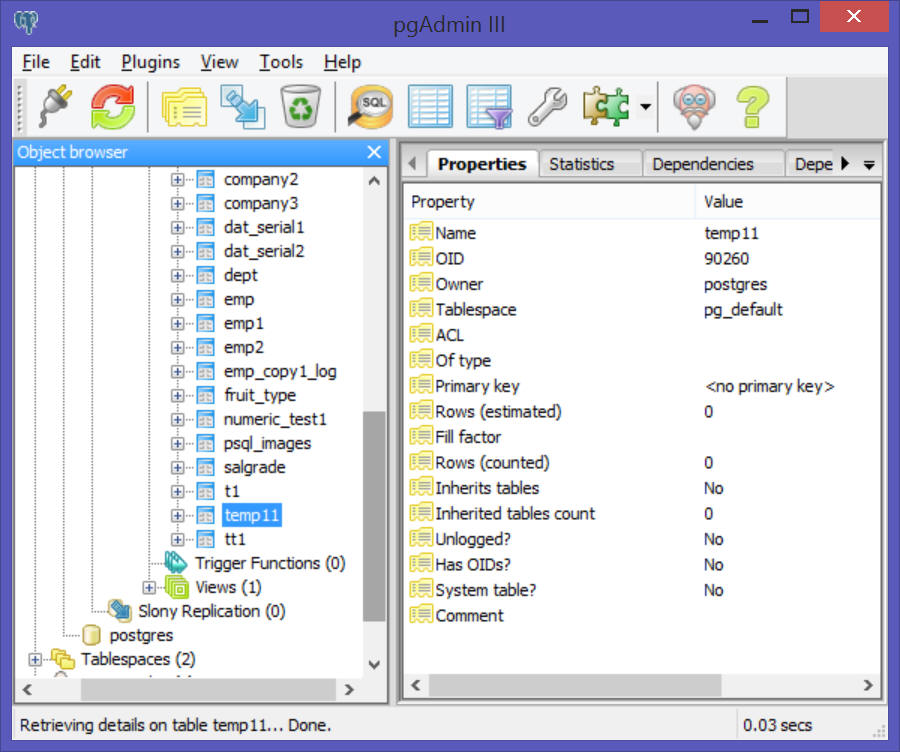Refresh the selected object
The image size is (900, 752).
tap(113, 106)
